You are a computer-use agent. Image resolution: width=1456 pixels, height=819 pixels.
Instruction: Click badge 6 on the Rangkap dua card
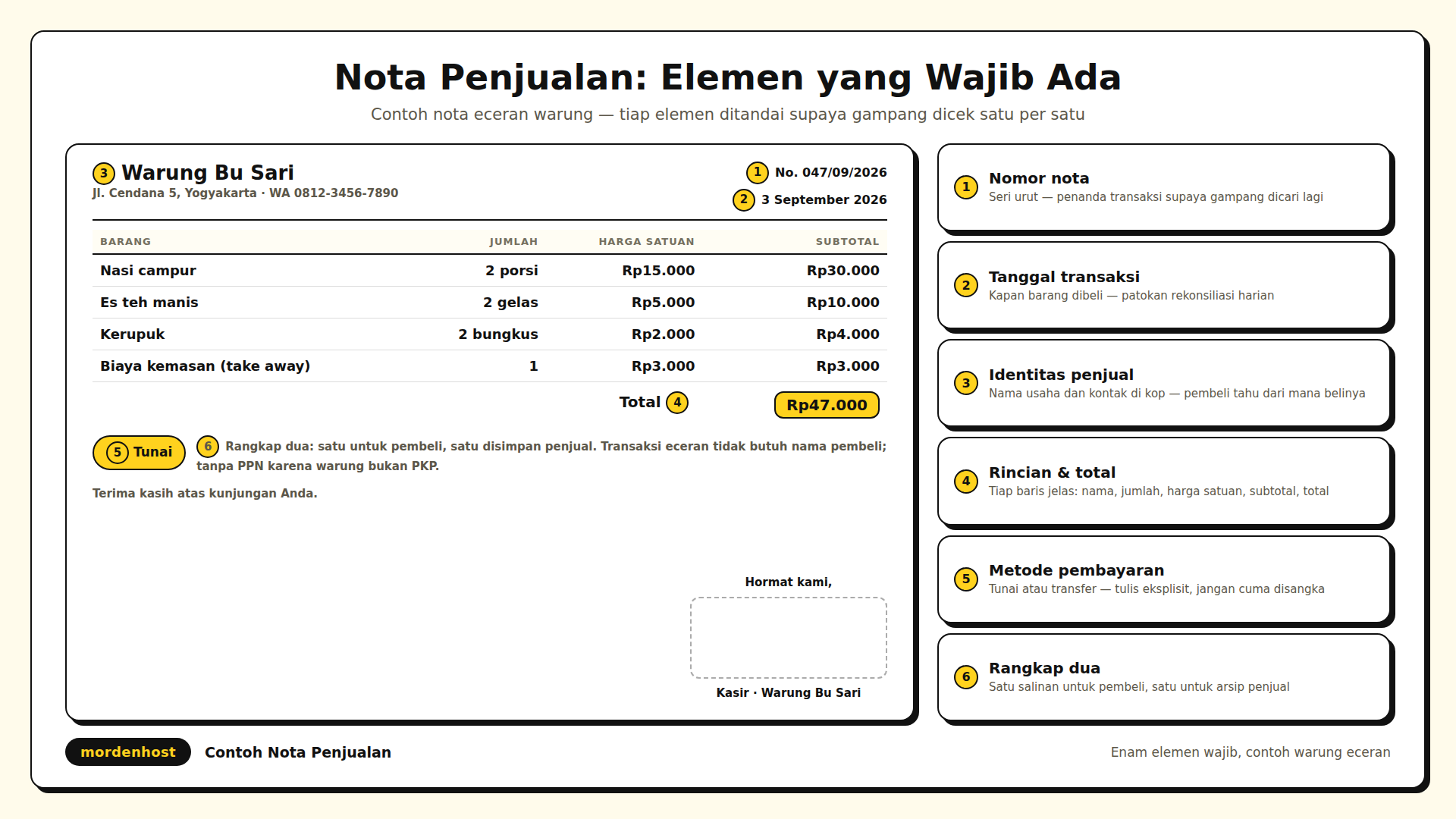pos(965,677)
